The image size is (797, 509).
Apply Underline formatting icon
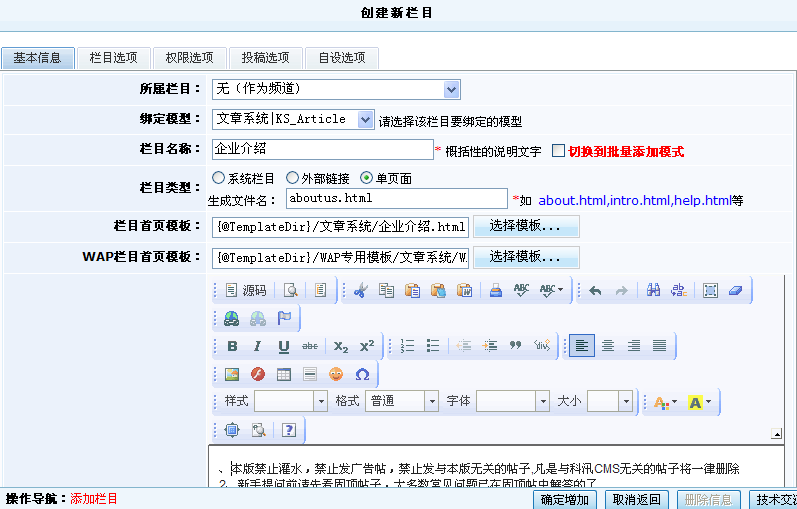[x=284, y=346]
